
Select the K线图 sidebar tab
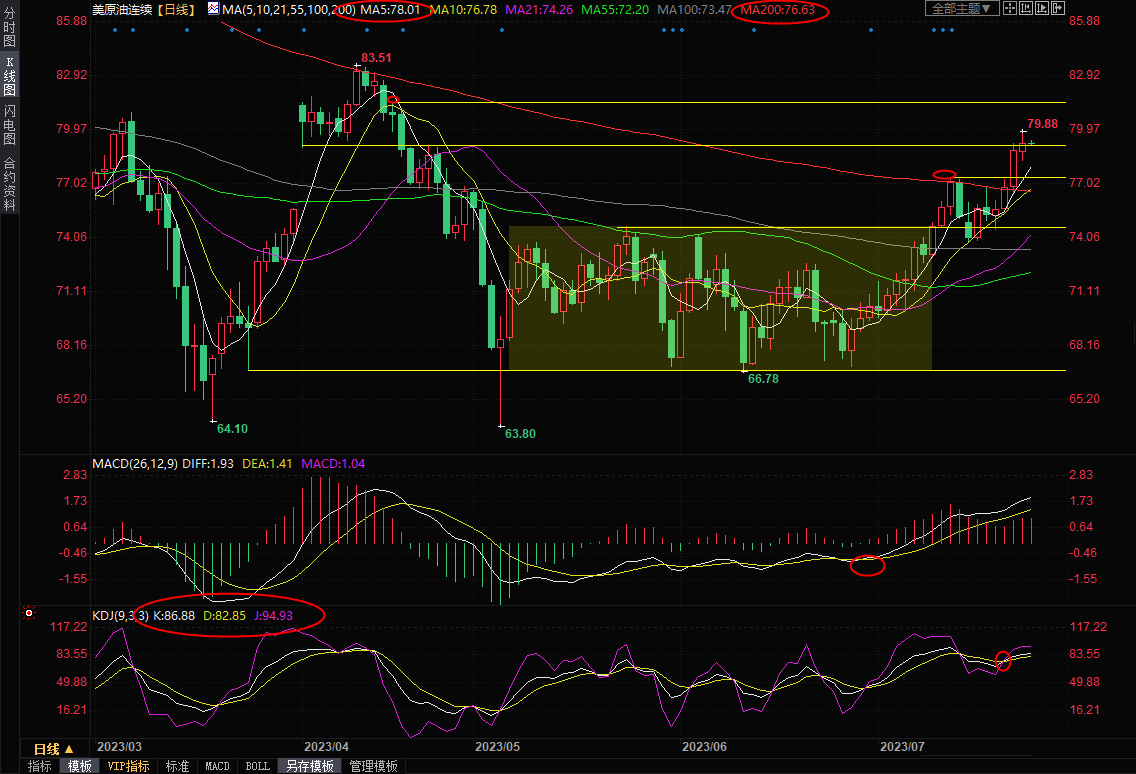pos(9,76)
